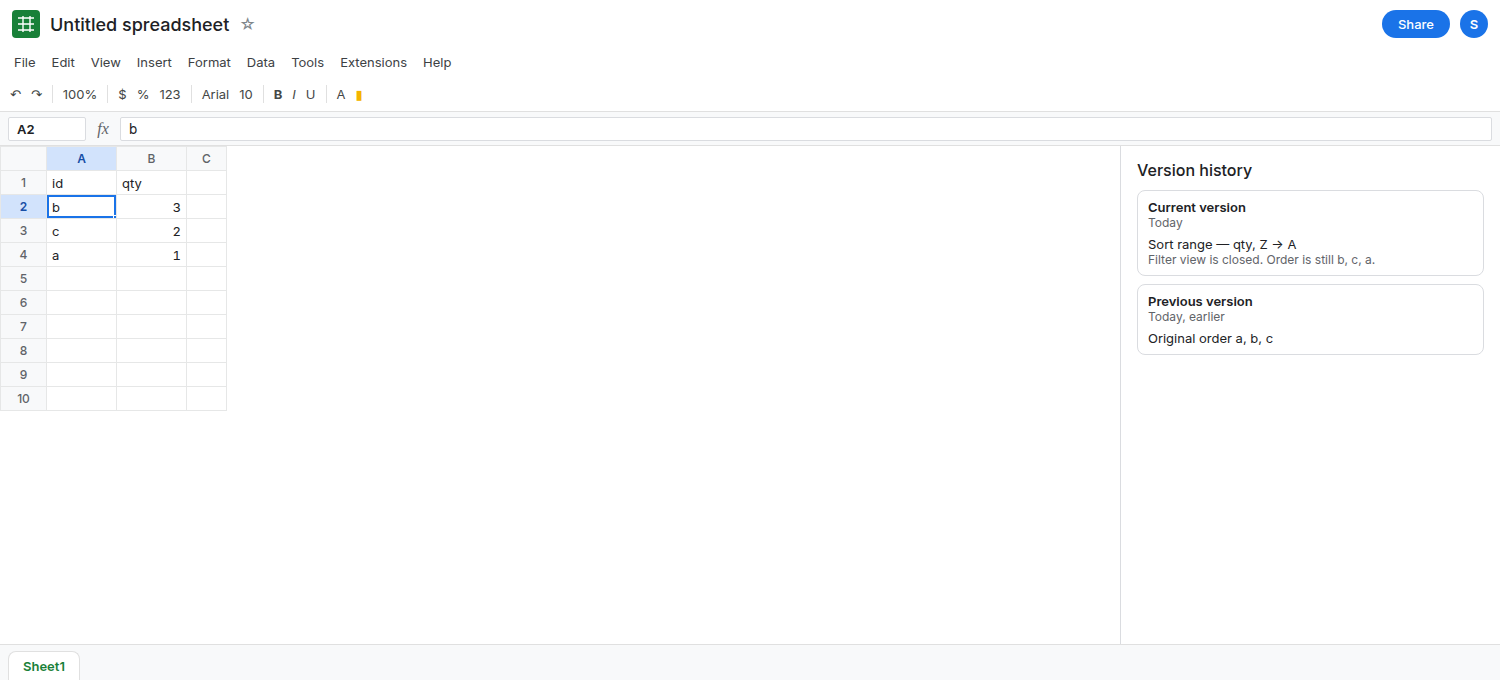Click cell containing id
Viewport: 1500px width, 680px height.
click(81, 183)
